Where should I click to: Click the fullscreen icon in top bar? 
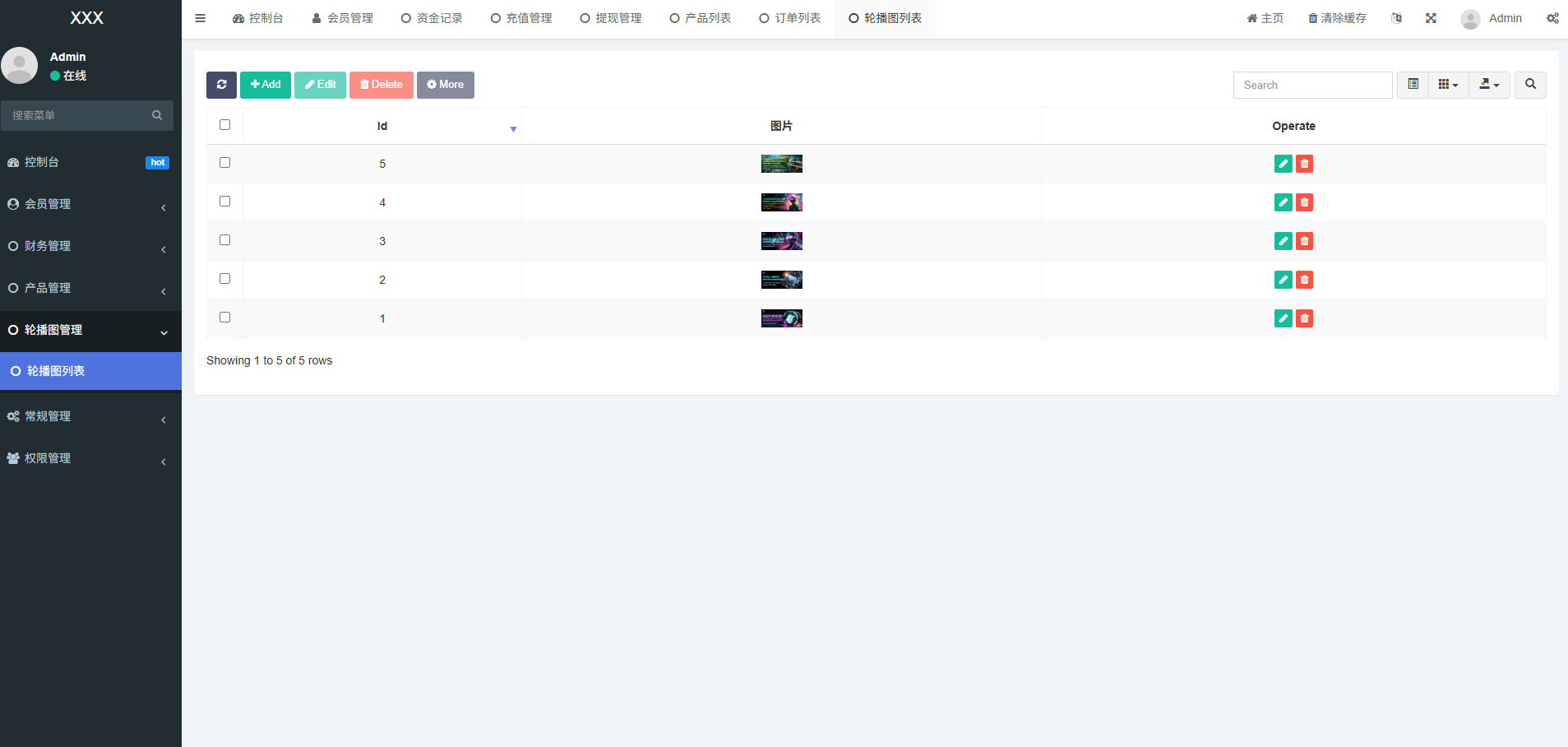point(1431,18)
